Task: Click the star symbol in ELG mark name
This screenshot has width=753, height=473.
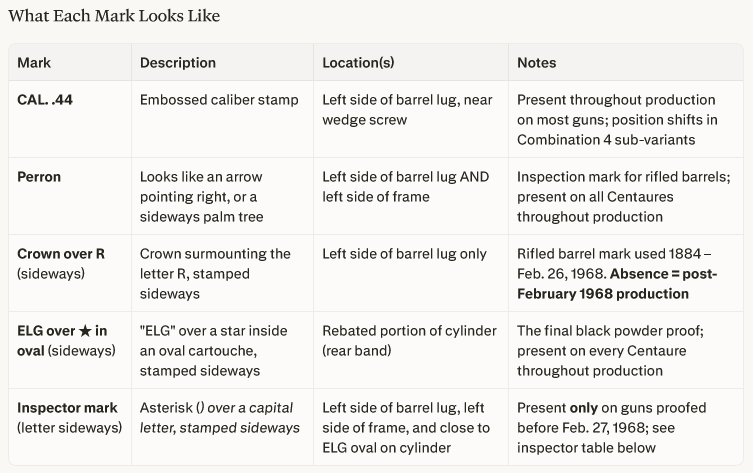Action: [85, 331]
